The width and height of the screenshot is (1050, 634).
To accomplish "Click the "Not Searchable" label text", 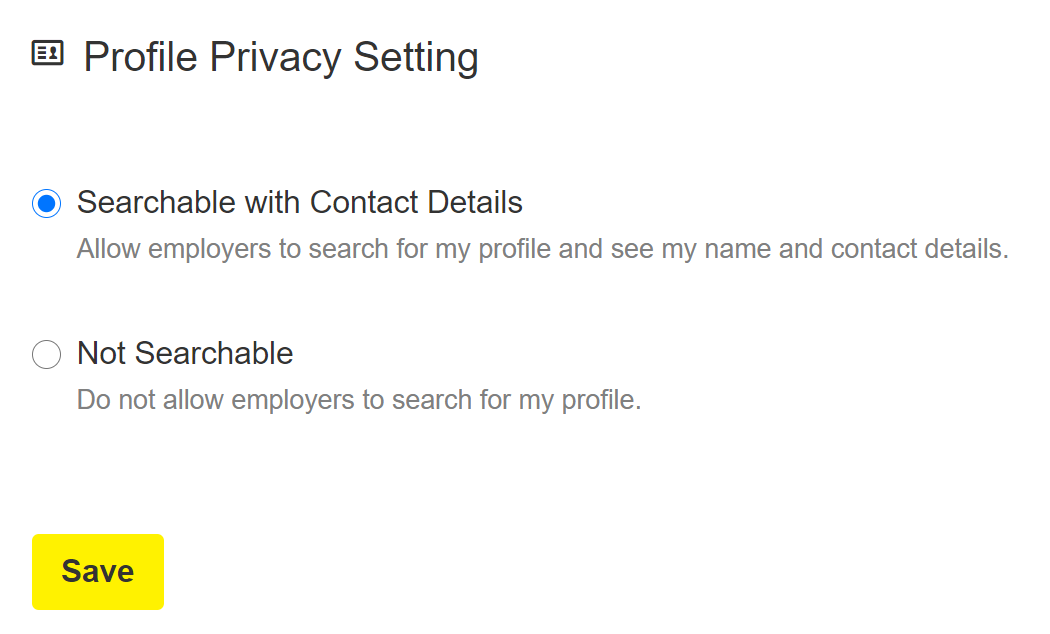I will (x=185, y=354).
